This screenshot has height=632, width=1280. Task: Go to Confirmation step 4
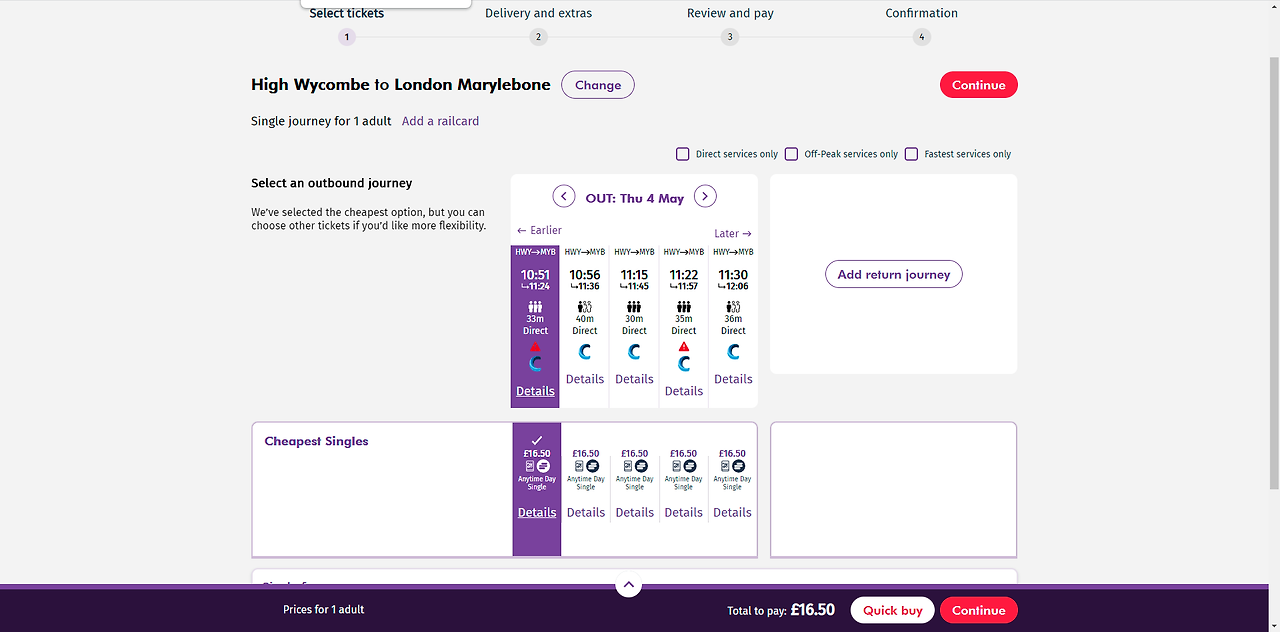[922, 37]
